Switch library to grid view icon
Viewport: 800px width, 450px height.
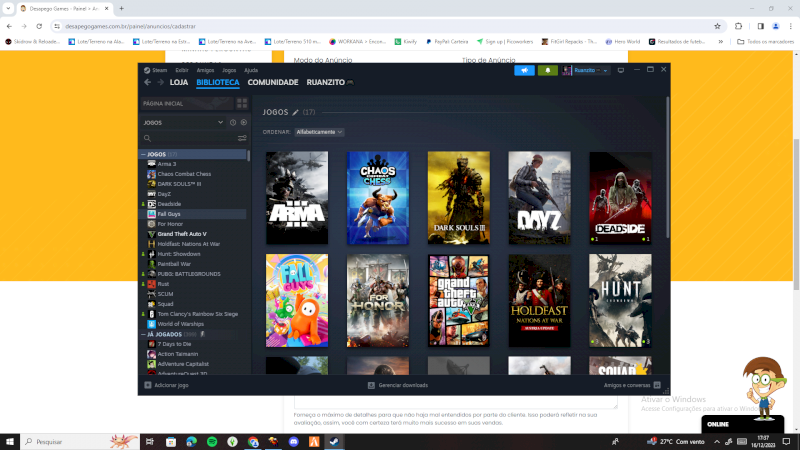point(242,103)
